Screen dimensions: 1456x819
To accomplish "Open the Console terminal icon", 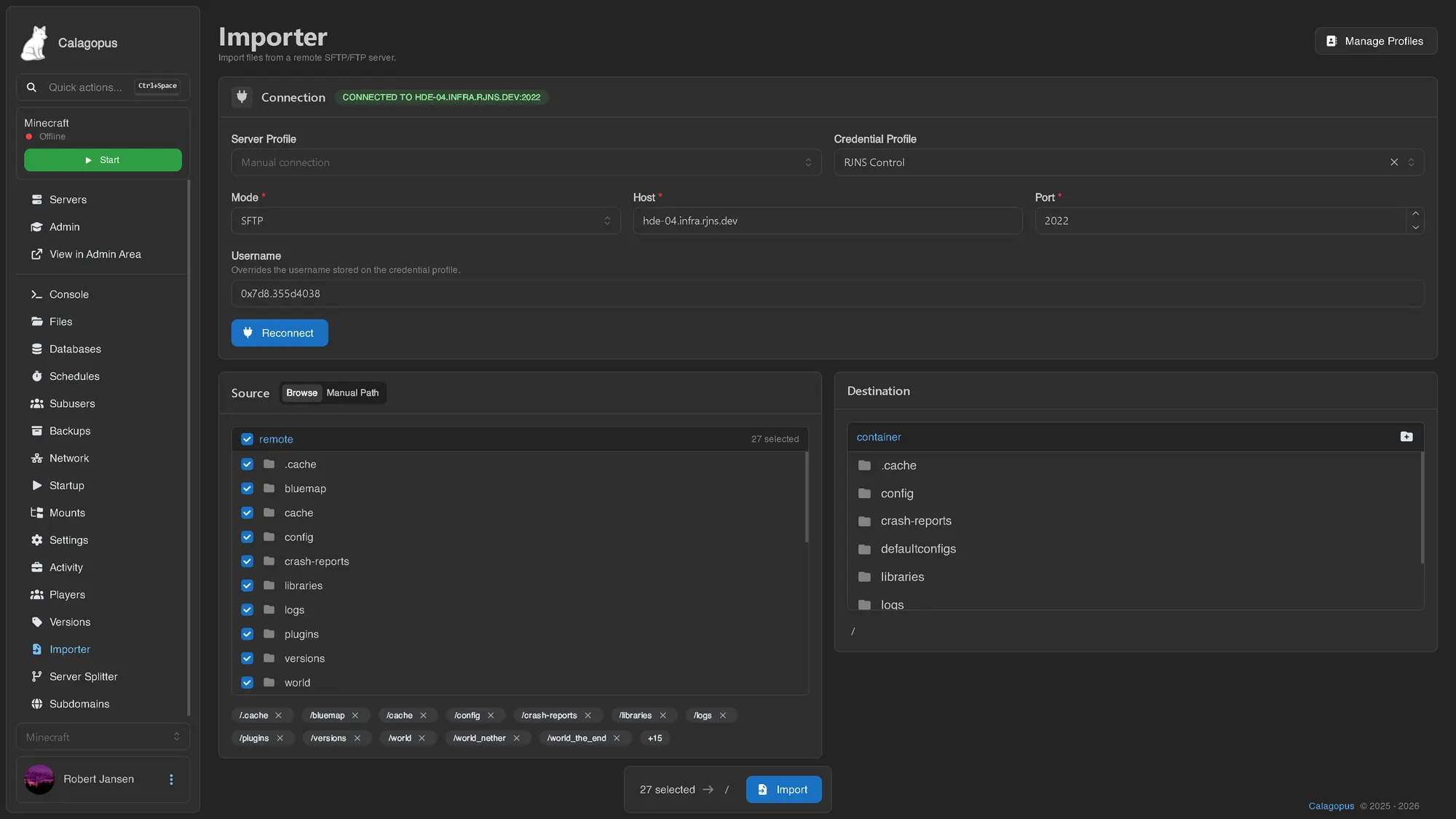I will coord(36,294).
